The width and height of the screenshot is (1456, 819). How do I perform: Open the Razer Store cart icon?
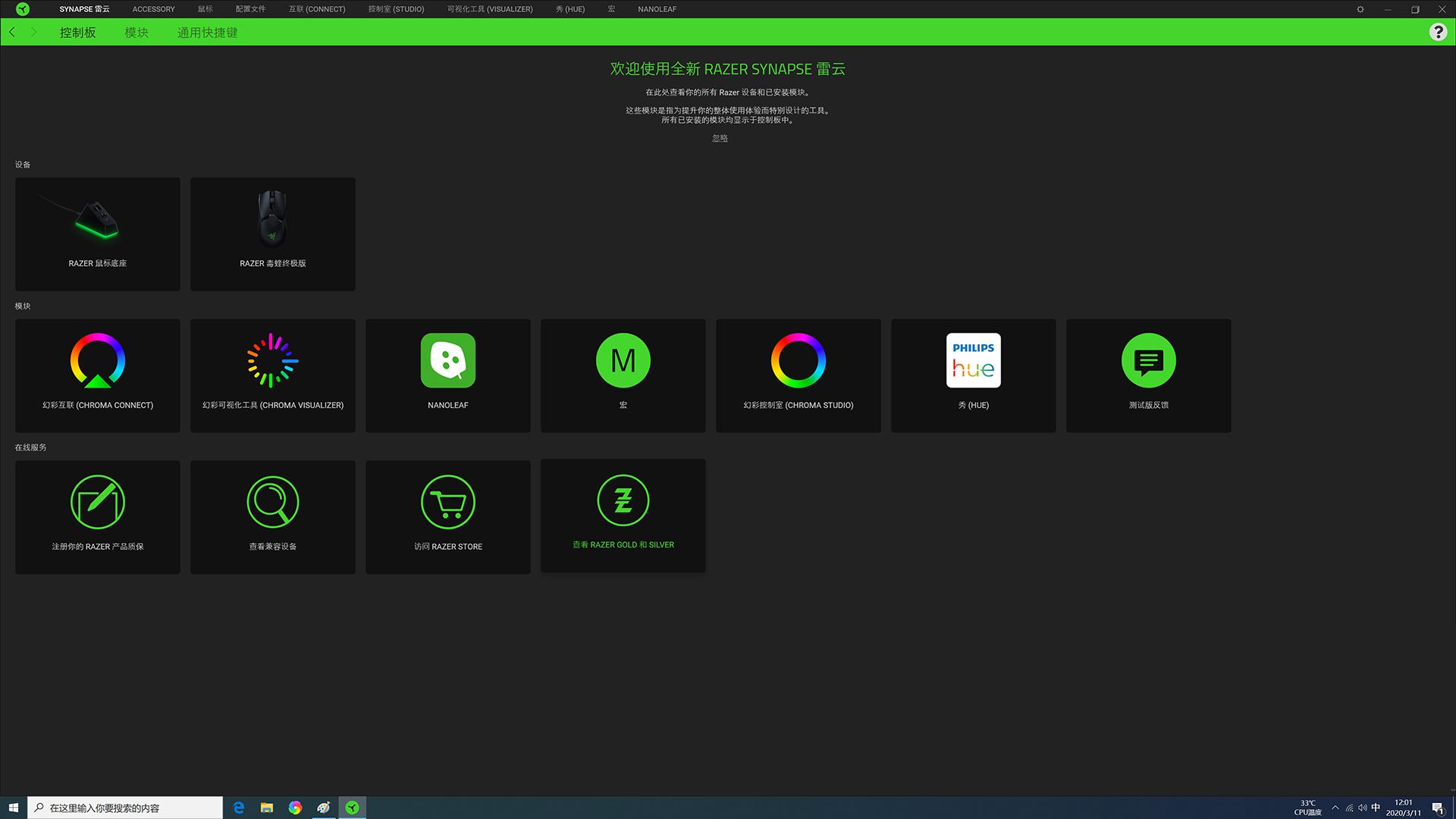(x=448, y=502)
